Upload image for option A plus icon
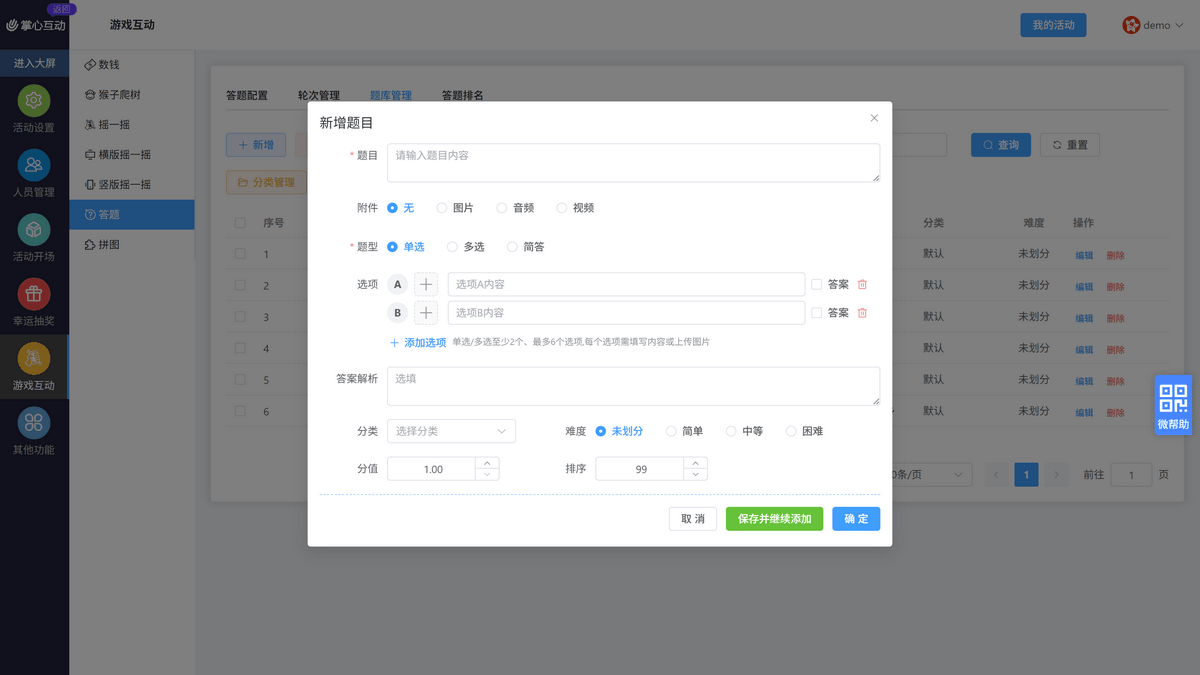 click(427, 285)
